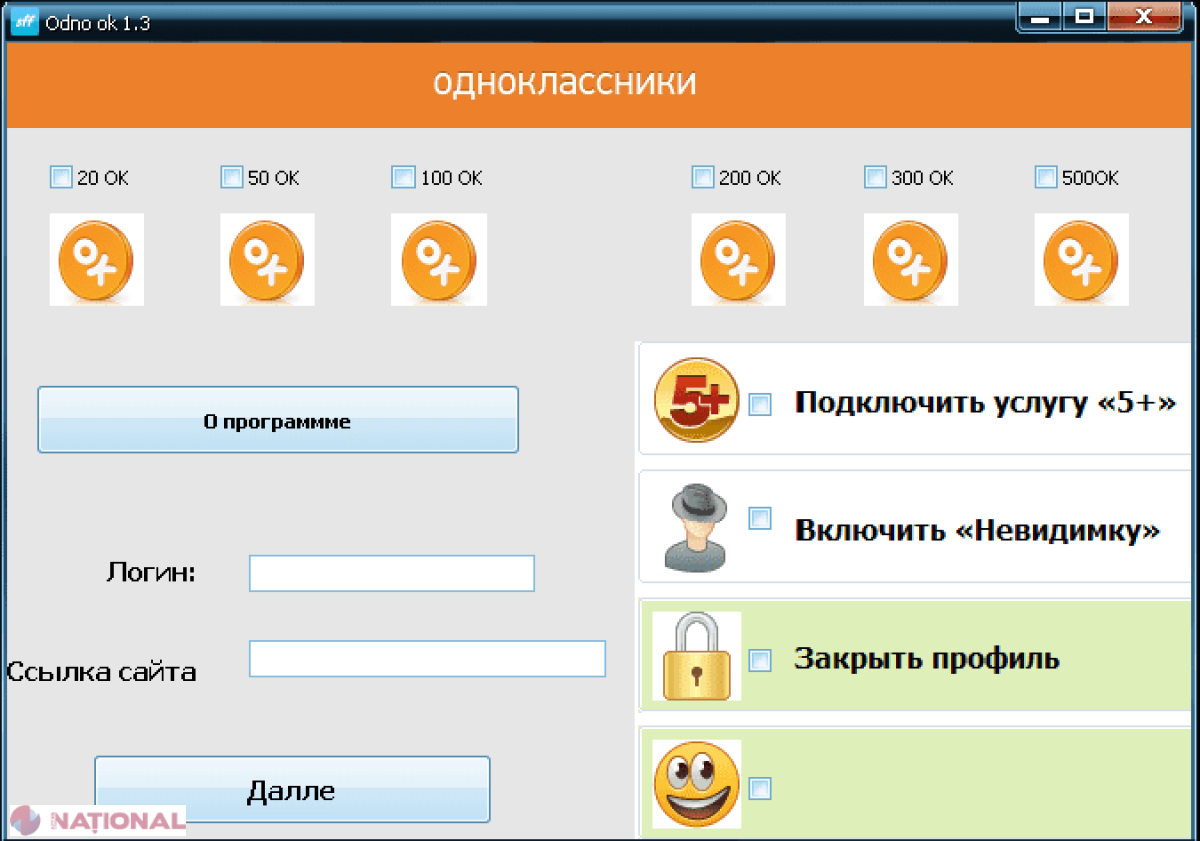Screen dimensions: 1200x841
Task: Check the «Невидимку» checkbox
Action: (760, 518)
